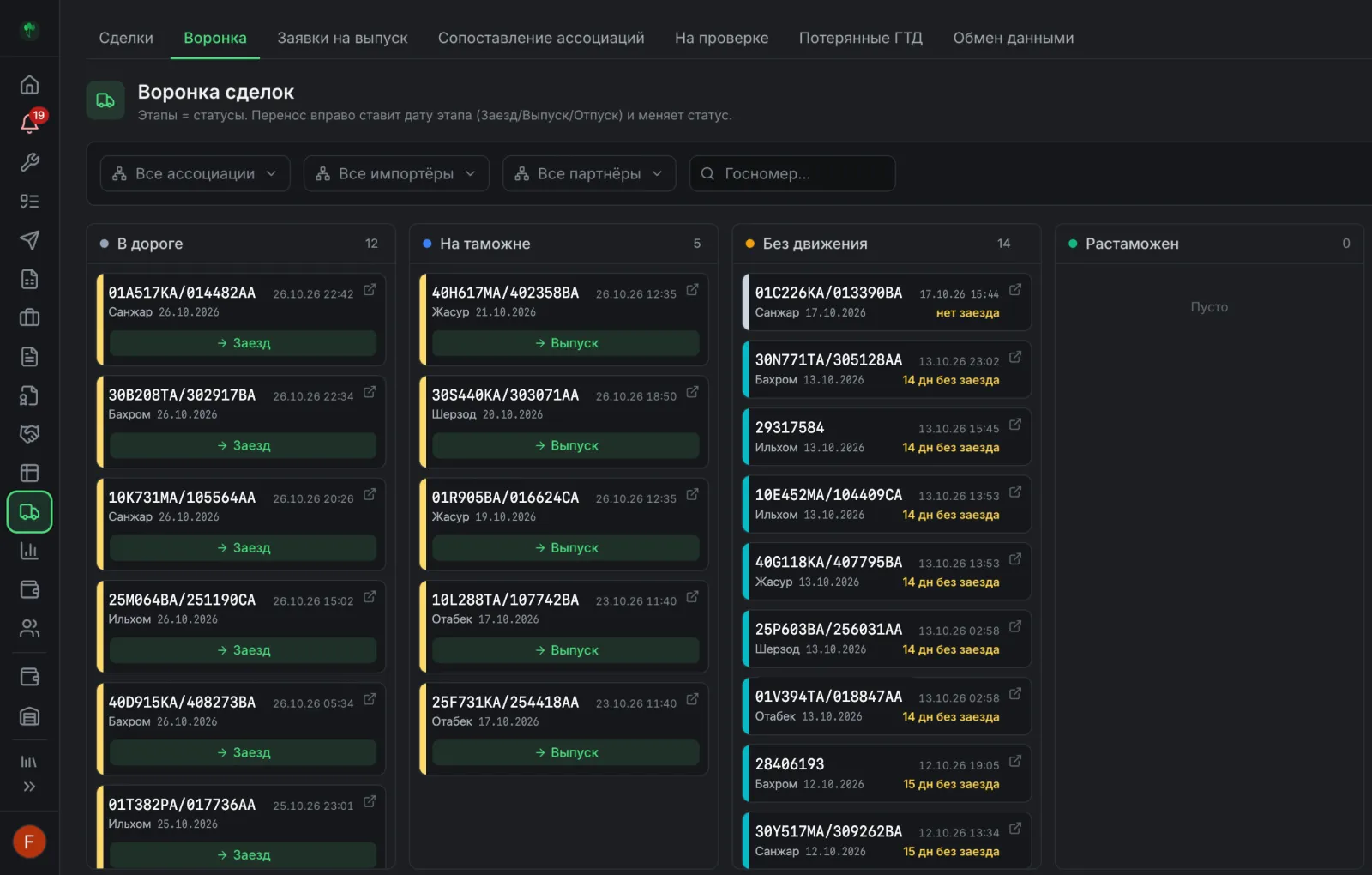Open the briefcase icon in sidebar

(x=29, y=318)
